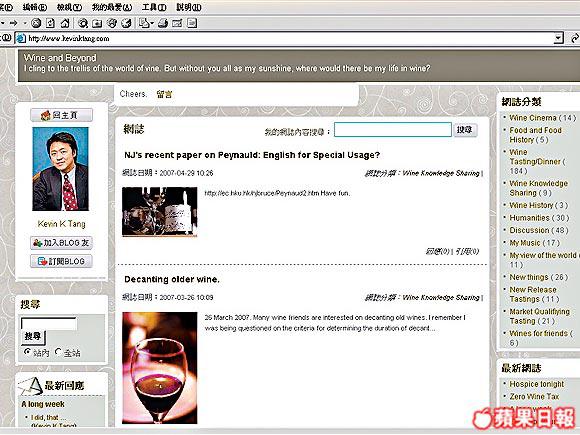Click the "I did, that ..." reply link
Image resolution: width=580 pixels, height=435 pixels.
pyautogui.click(x=48, y=417)
